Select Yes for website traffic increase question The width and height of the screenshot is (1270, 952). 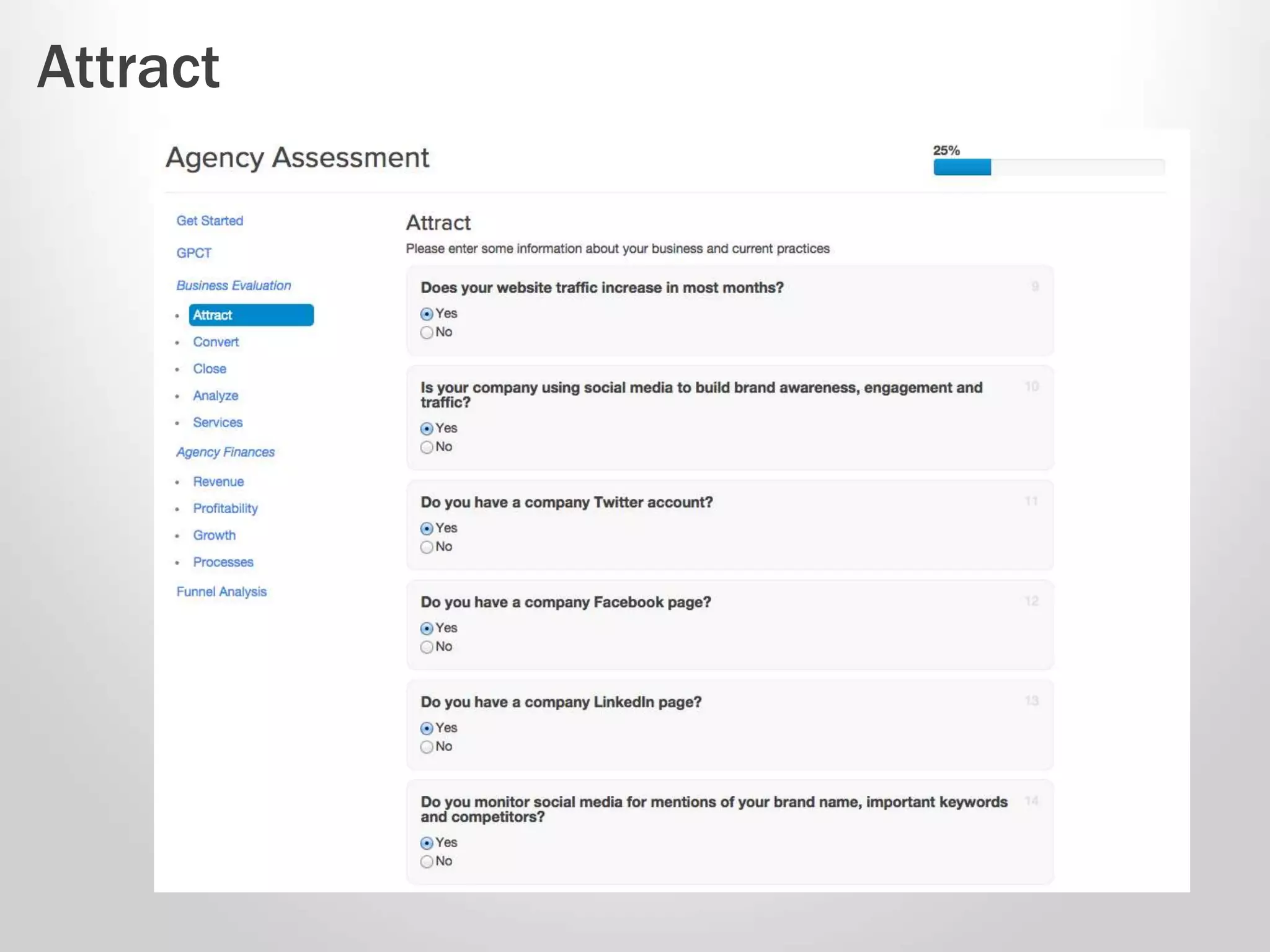pos(427,314)
